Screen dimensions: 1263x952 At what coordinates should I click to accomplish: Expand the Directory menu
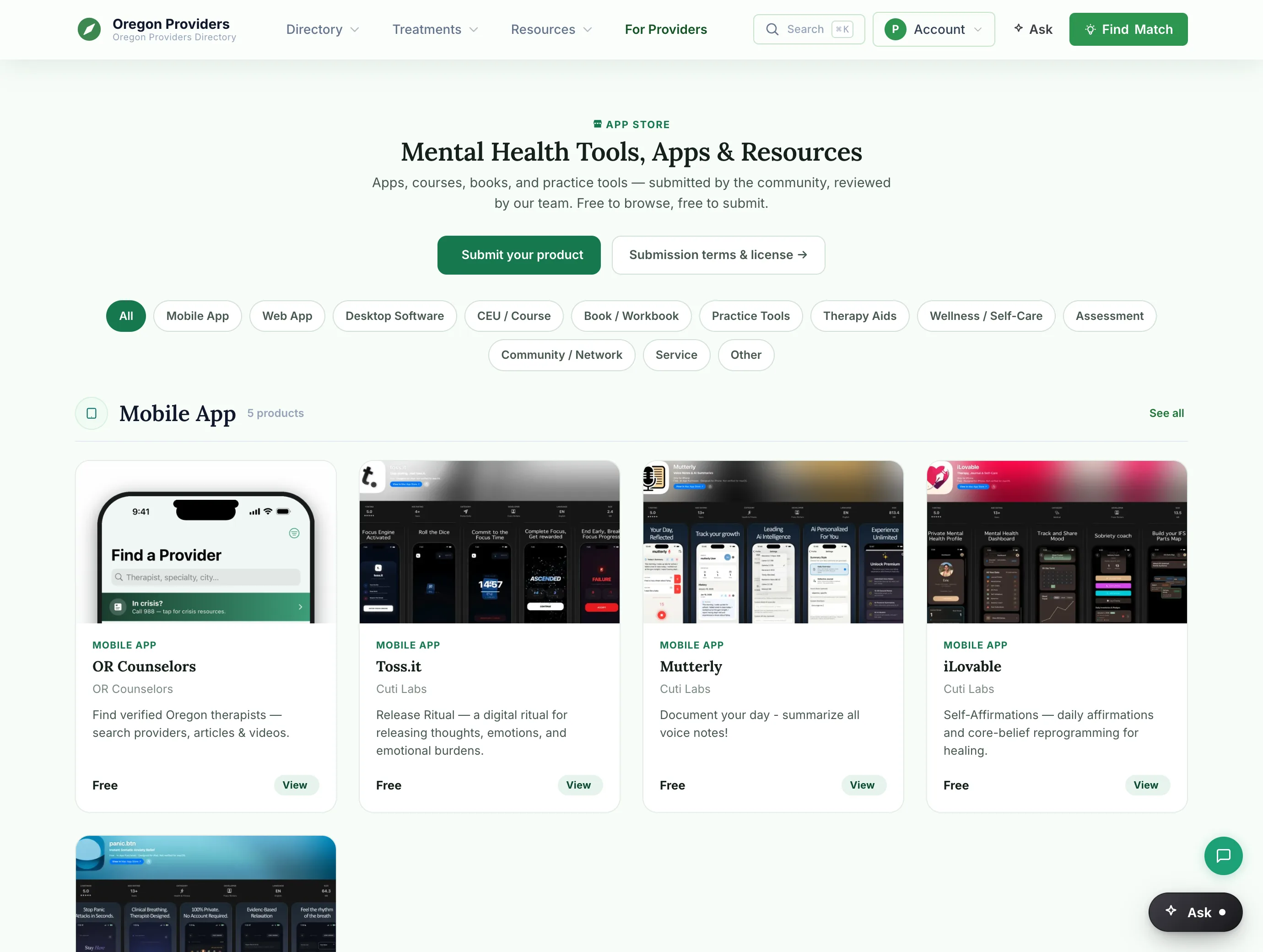pos(323,29)
